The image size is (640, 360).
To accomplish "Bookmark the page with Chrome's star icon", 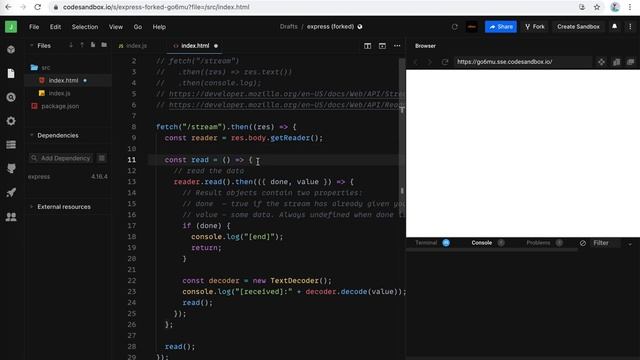I will pyautogui.click(x=597, y=7).
